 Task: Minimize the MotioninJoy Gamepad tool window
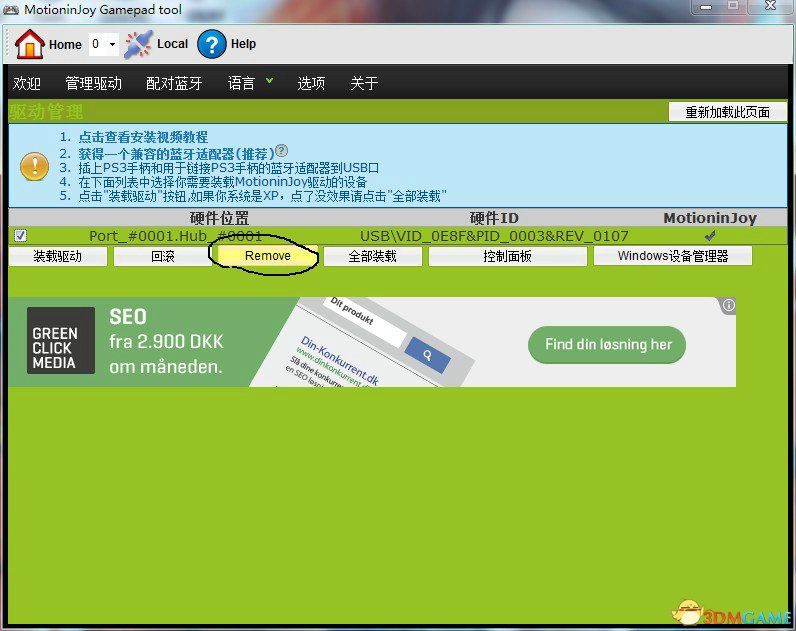point(706,7)
